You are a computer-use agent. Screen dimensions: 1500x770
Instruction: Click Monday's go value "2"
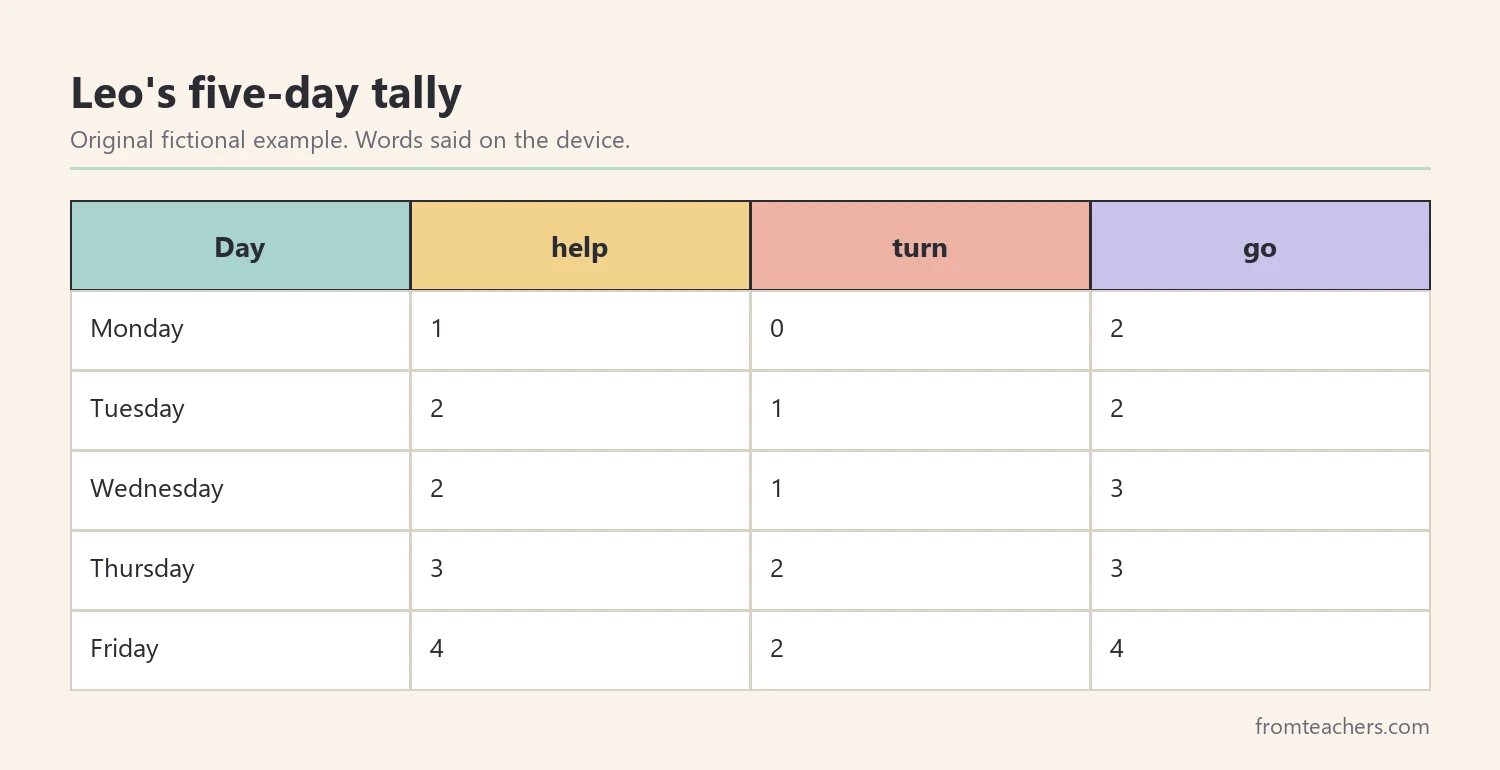point(1117,329)
